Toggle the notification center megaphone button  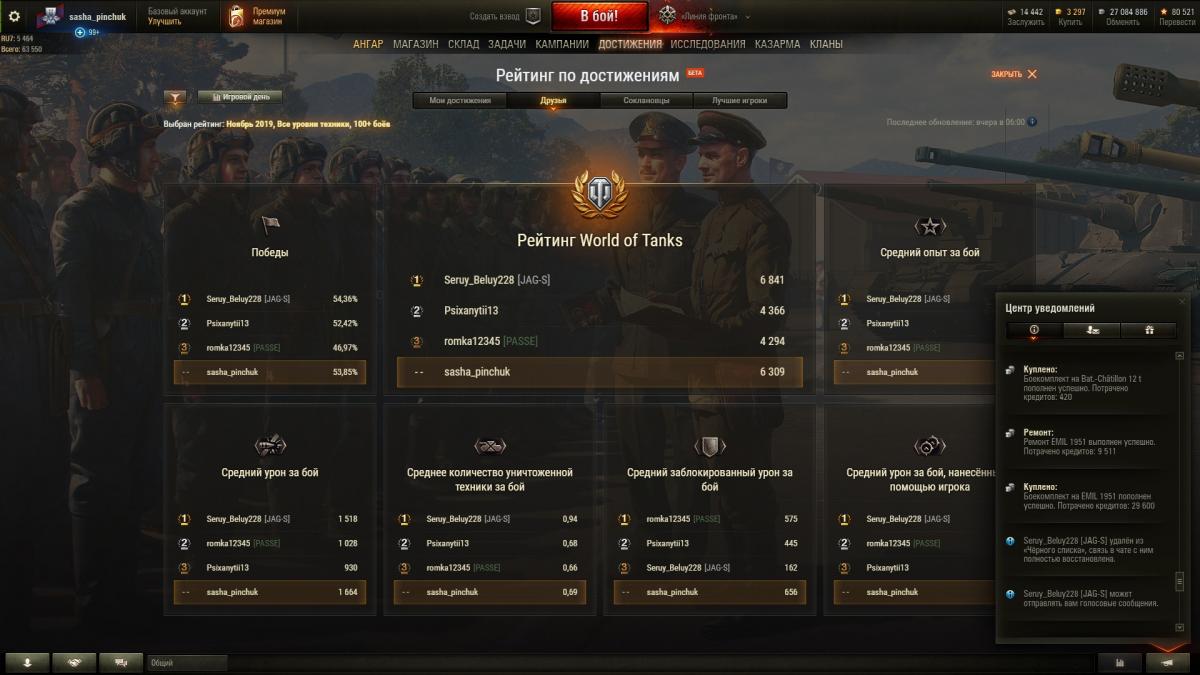pos(1167,662)
